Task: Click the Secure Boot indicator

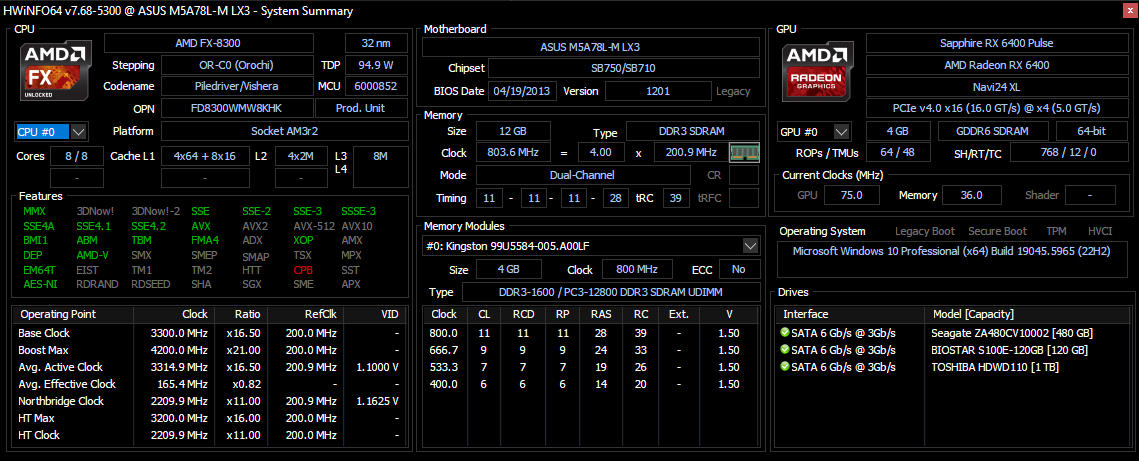Action: click(997, 232)
